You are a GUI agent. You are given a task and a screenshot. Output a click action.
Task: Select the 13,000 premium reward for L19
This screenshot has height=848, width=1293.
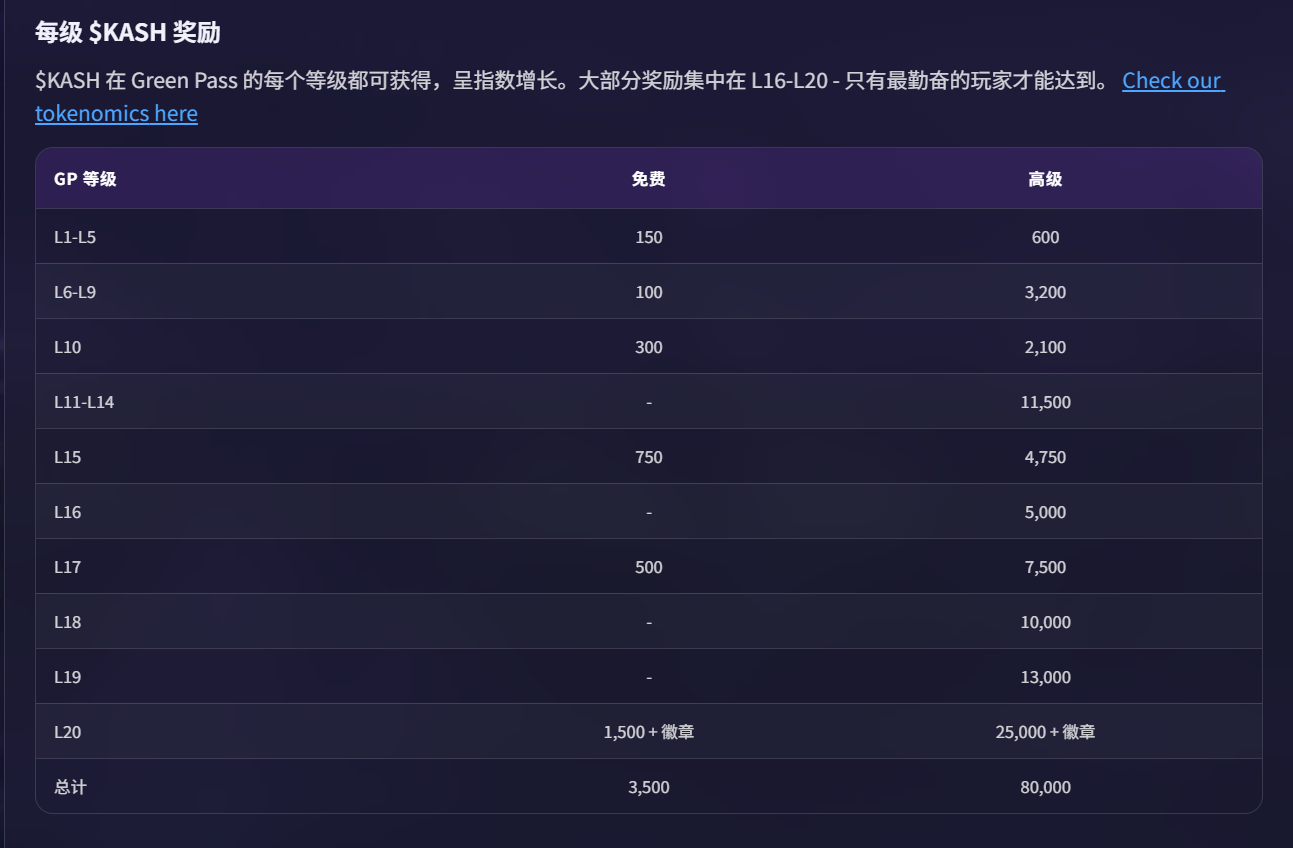pos(1045,677)
